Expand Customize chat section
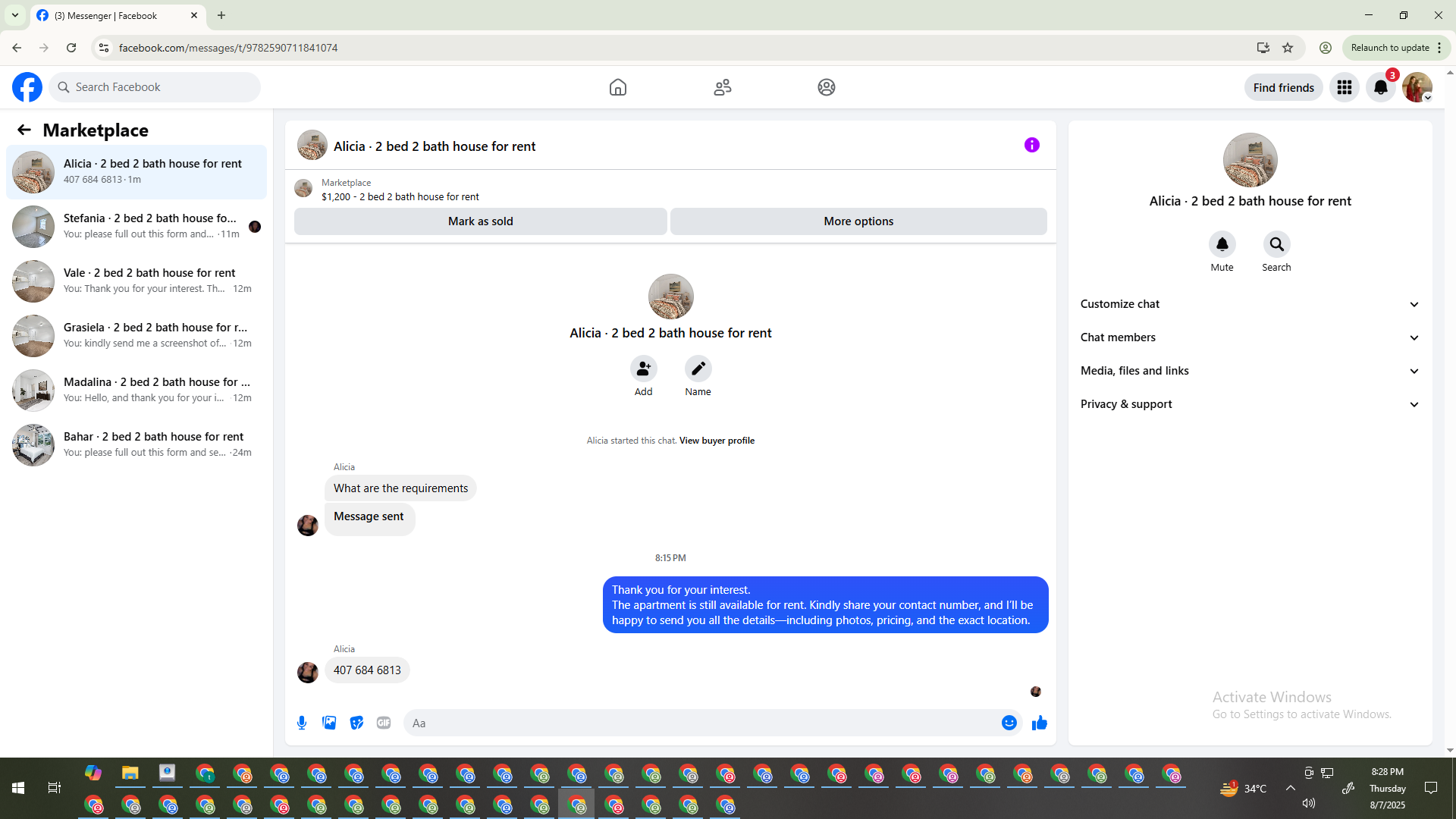The height and width of the screenshot is (819, 1456). click(1250, 304)
